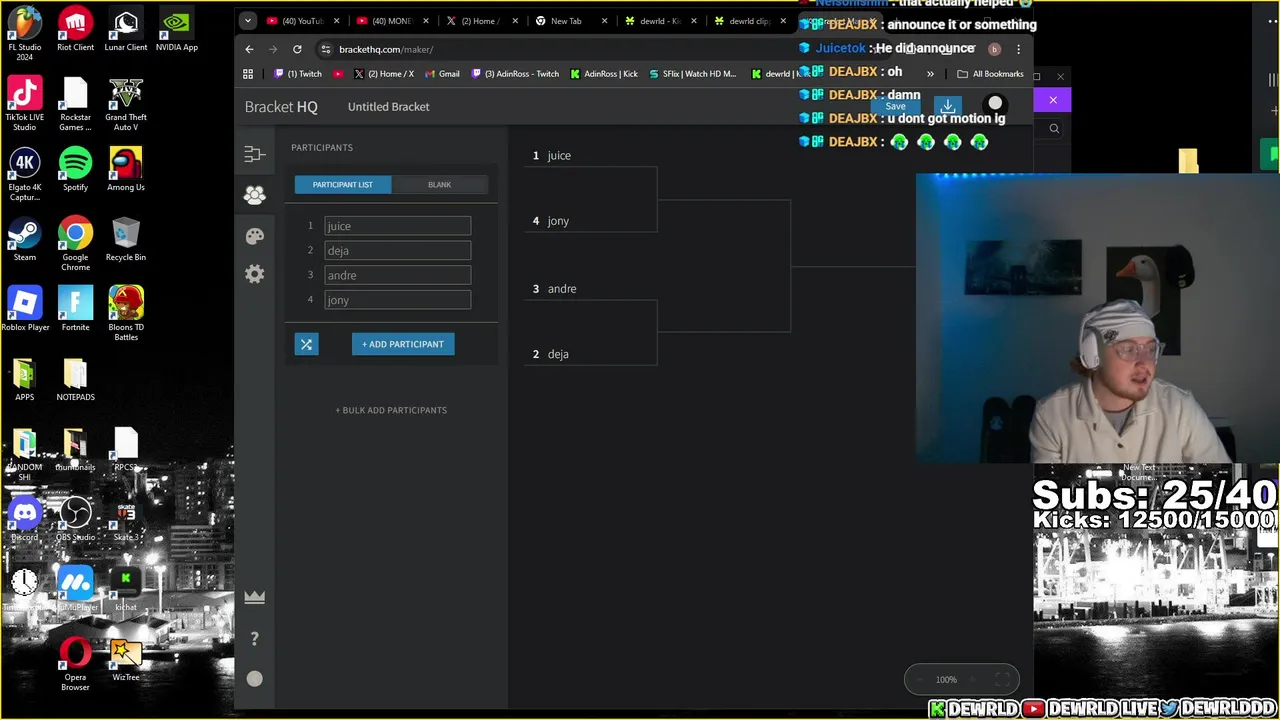1280x720 pixels.
Task: Open Spotify desktop shortcut
Action: click(75, 169)
